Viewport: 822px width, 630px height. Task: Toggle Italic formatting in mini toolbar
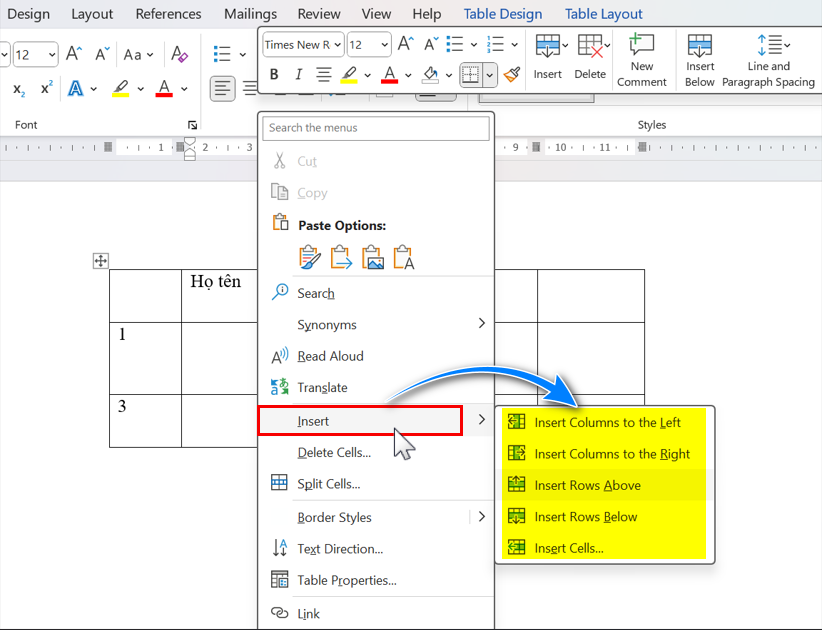[x=298, y=74]
